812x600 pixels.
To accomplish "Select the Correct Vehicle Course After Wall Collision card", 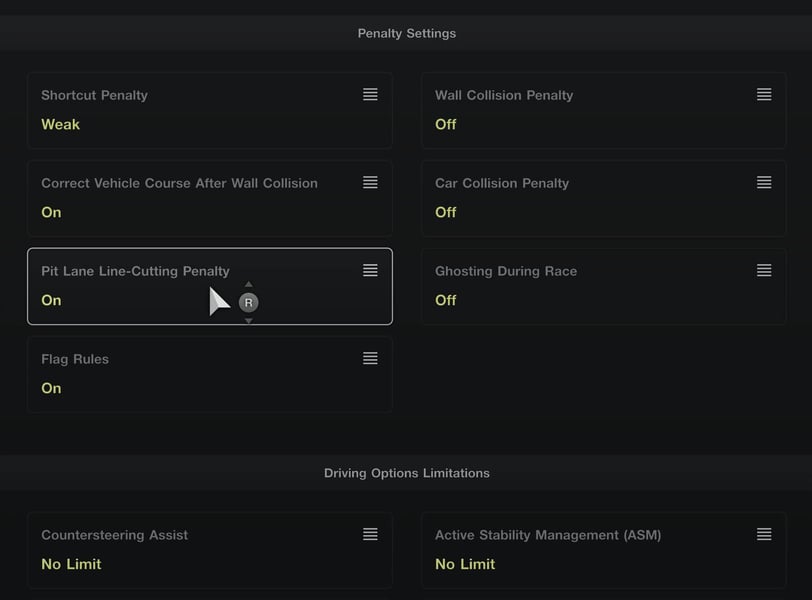I will coord(210,199).
